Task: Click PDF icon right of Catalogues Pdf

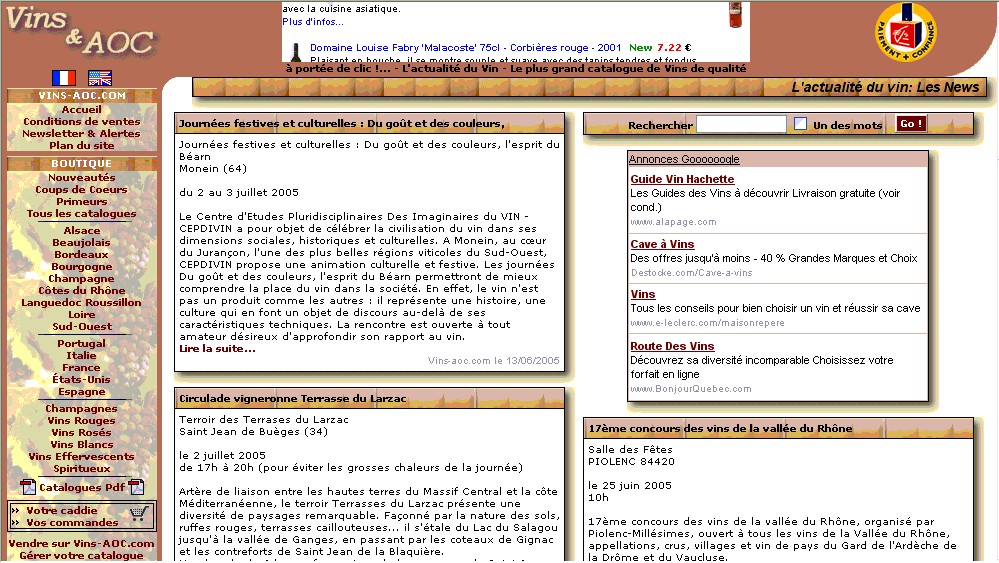Action: [x=136, y=487]
